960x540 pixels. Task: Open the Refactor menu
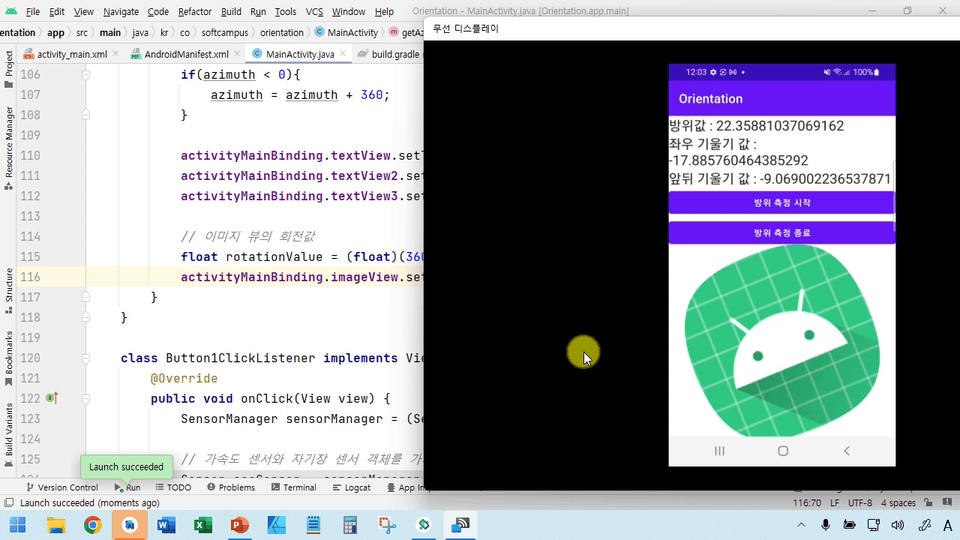click(195, 12)
